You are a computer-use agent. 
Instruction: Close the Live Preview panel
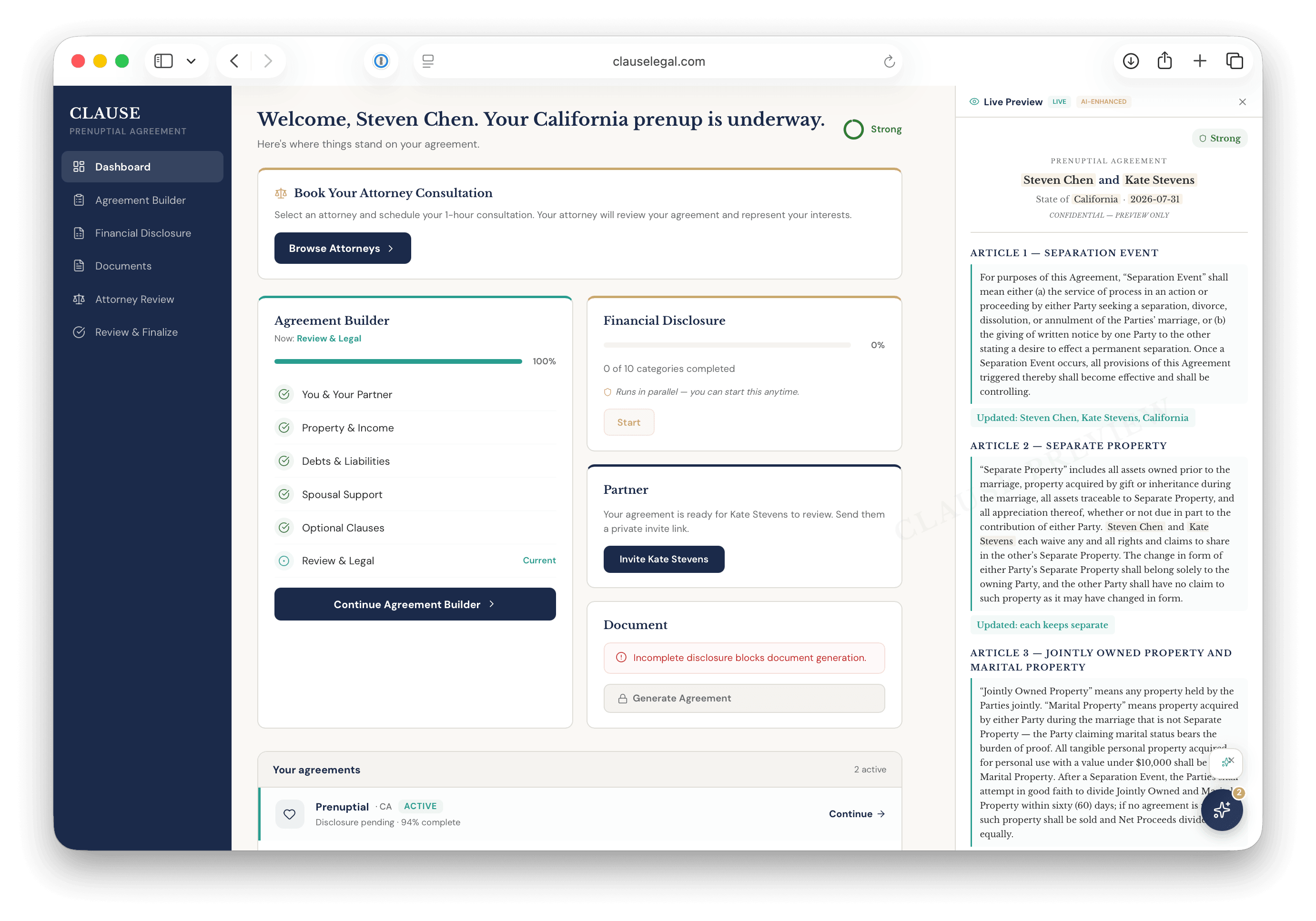point(1242,102)
